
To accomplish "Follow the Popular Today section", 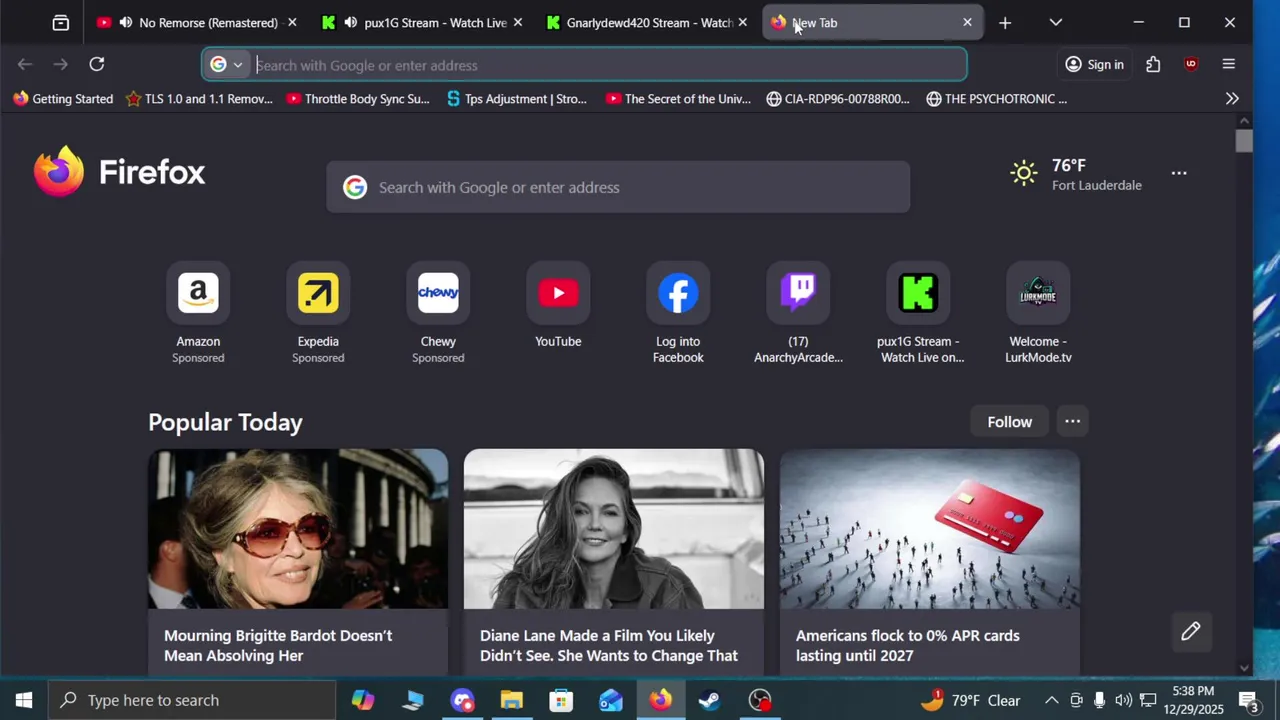I will [1009, 422].
